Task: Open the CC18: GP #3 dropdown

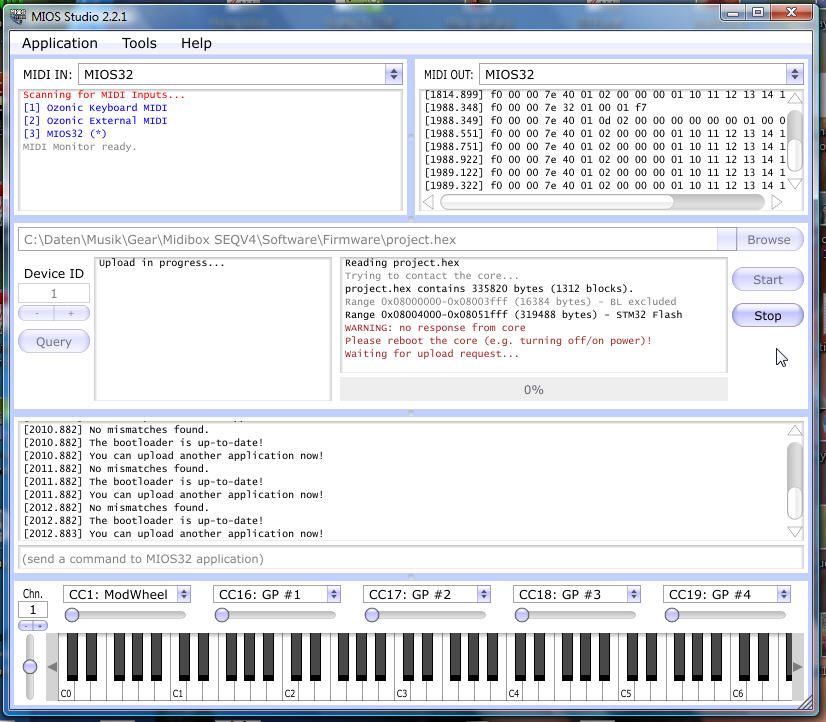Action: coord(577,595)
